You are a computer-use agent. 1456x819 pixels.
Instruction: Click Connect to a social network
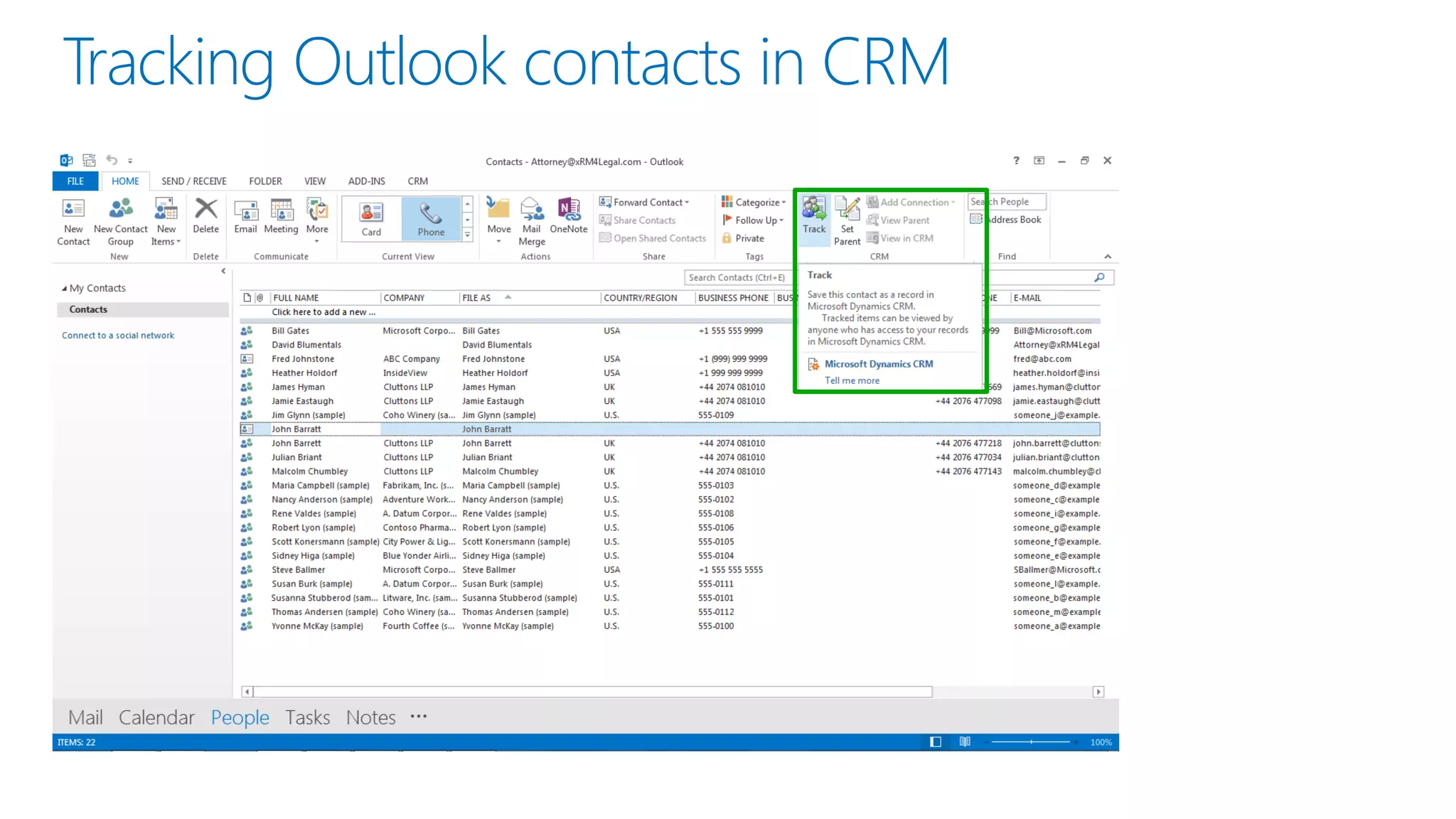[x=118, y=336]
